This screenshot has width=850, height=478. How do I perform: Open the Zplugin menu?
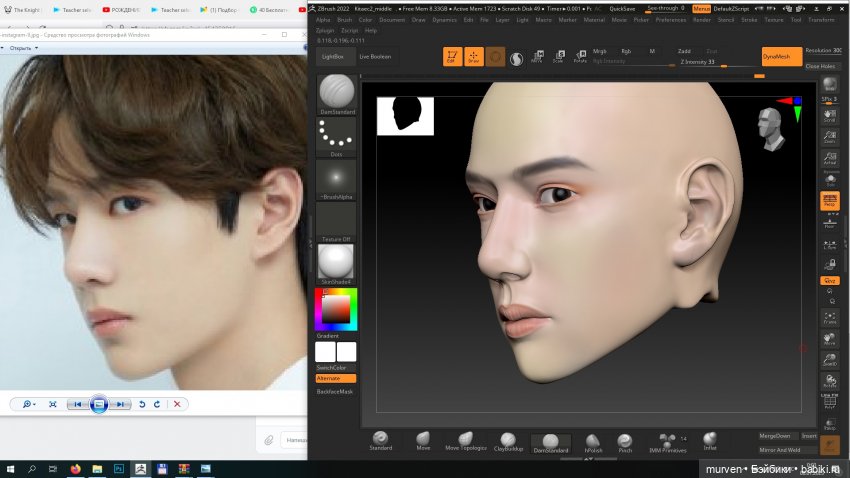325,31
